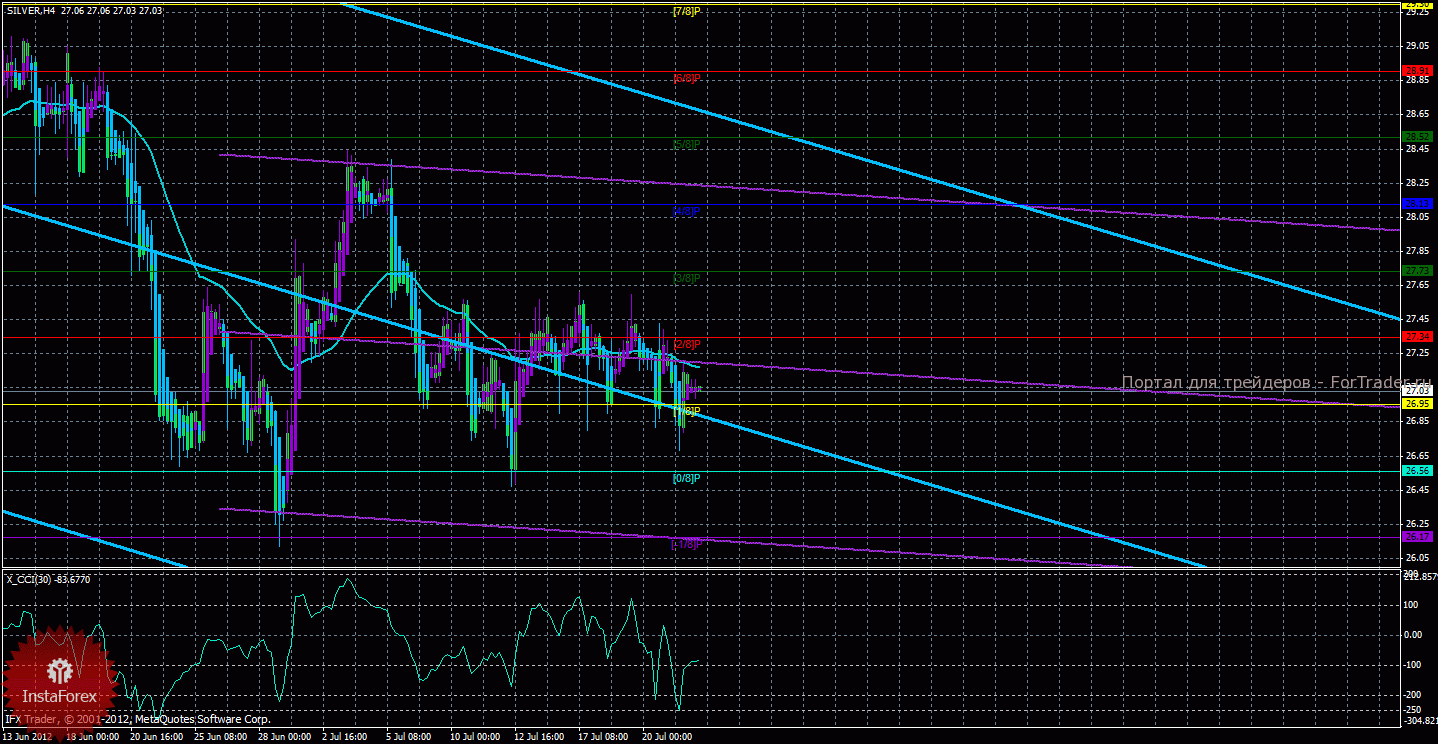Click the yellow 26.95 price tag

pos(1418,404)
